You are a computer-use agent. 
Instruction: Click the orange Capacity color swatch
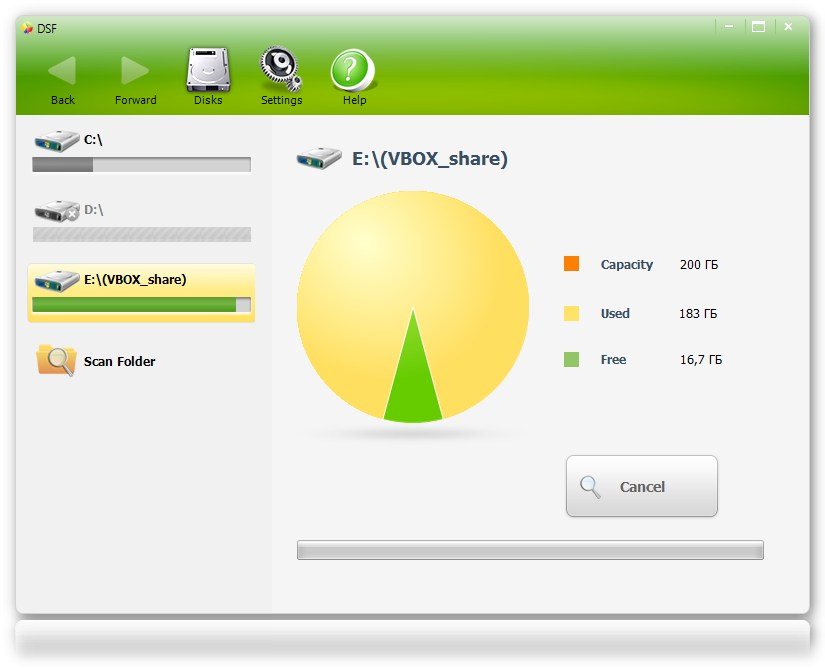pyautogui.click(x=571, y=264)
